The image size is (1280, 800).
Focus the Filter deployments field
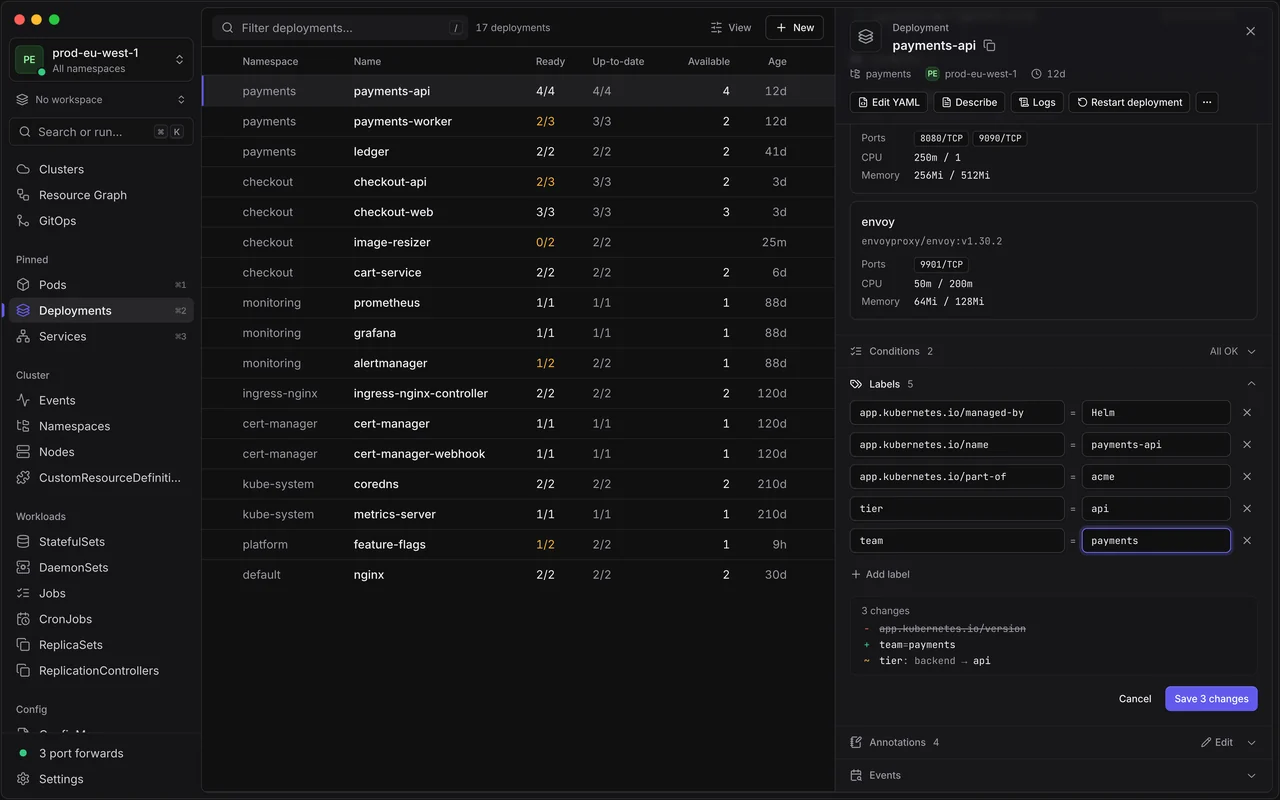[340, 28]
